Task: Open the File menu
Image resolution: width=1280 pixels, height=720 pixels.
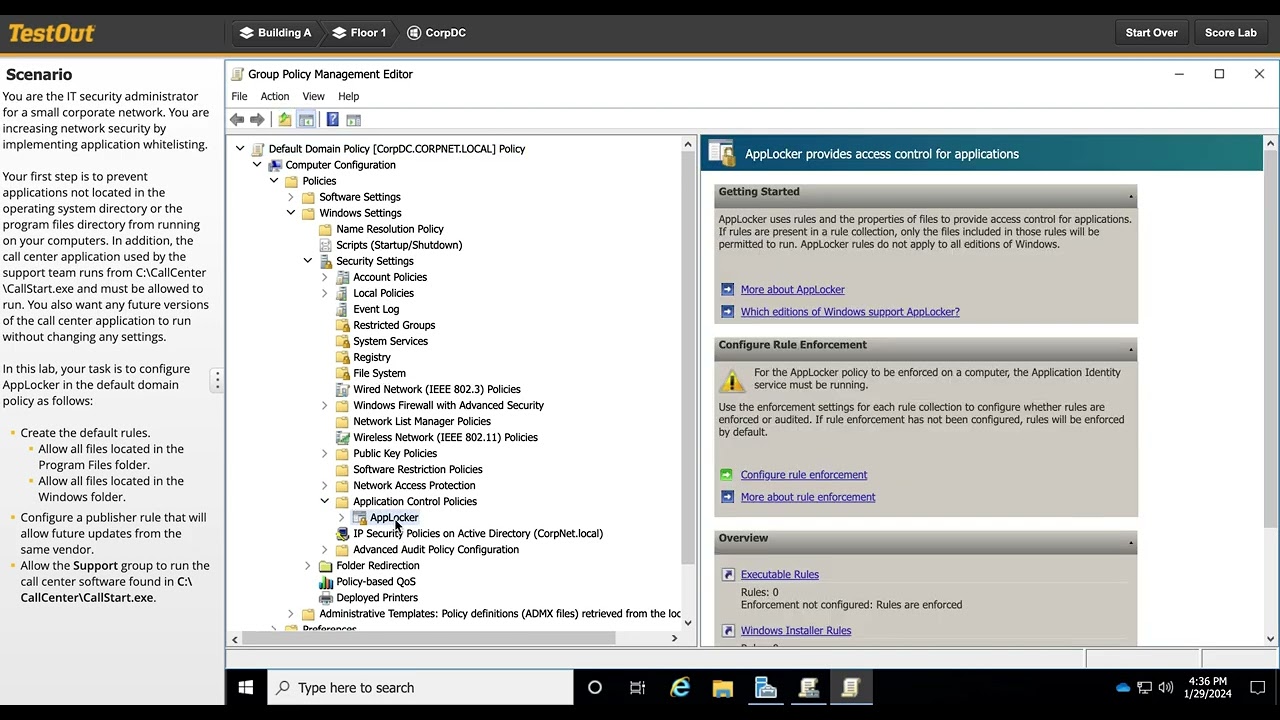Action: [x=239, y=96]
